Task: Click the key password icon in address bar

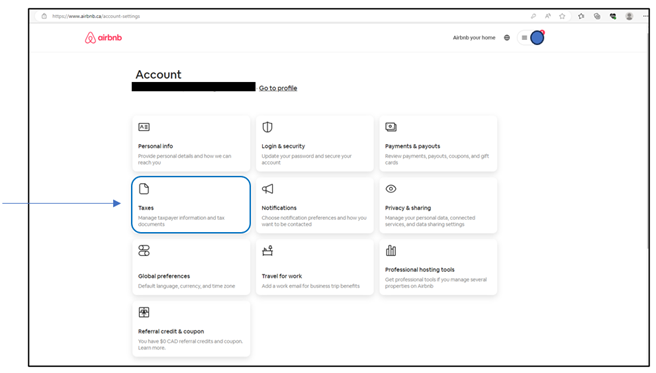Action: [x=533, y=16]
